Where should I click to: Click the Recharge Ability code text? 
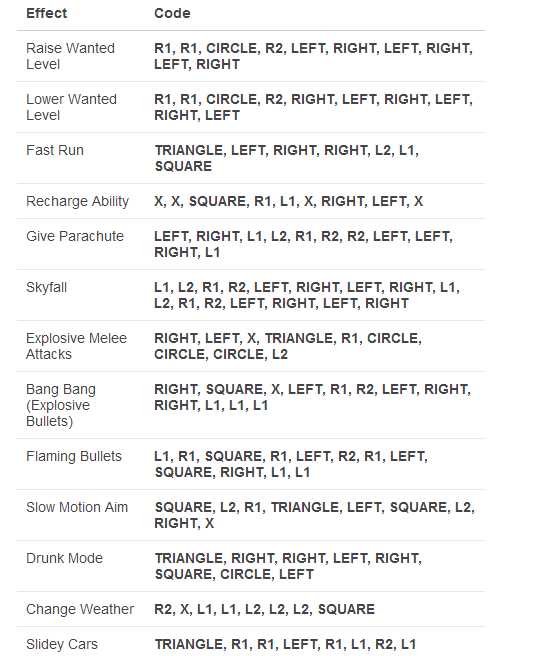[x=289, y=201]
